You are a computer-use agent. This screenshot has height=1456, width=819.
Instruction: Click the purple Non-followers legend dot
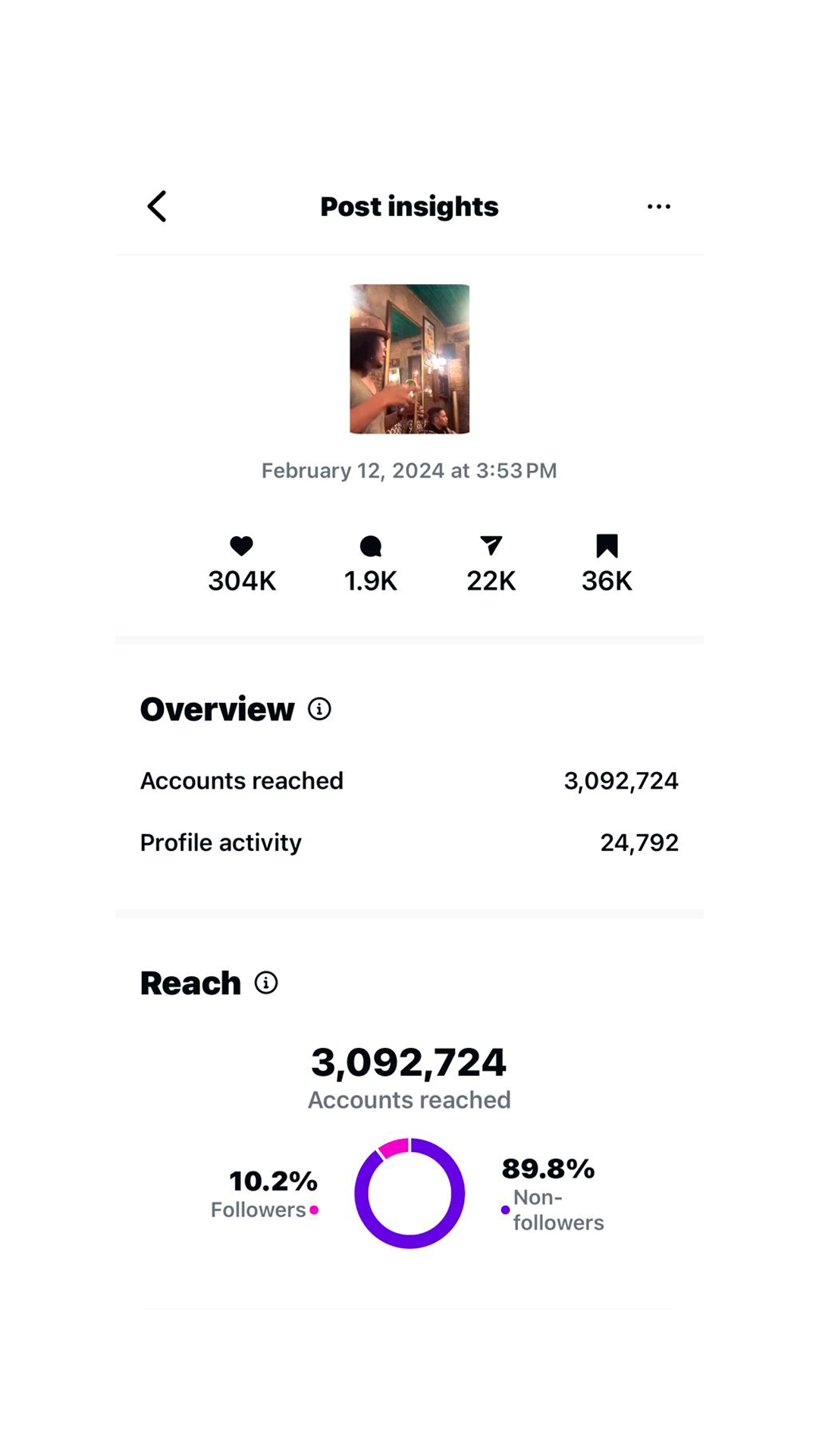[505, 1210]
